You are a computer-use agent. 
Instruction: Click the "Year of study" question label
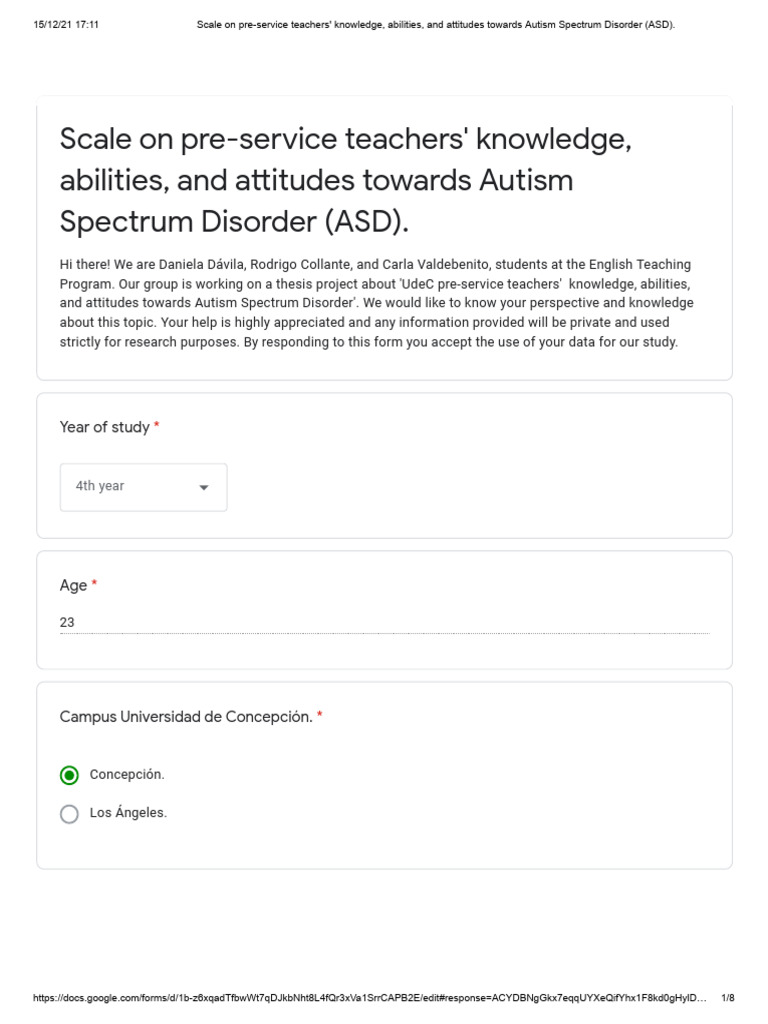[104, 427]
